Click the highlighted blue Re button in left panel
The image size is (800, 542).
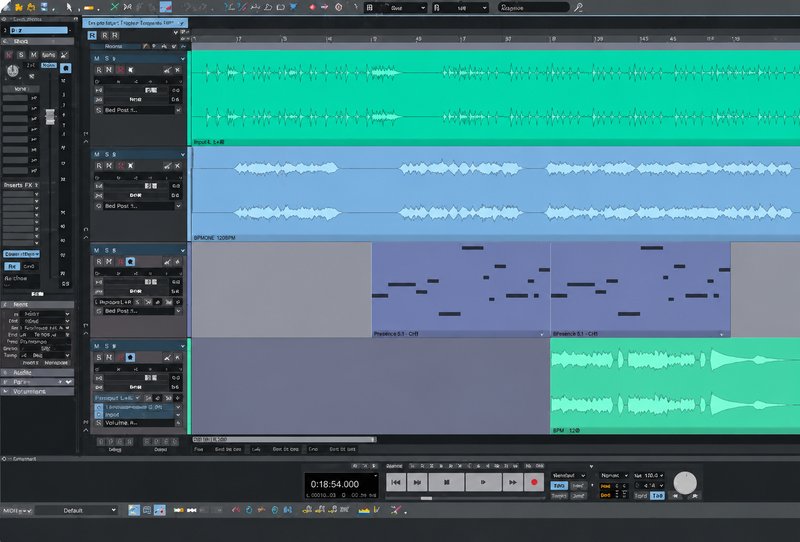[12, 266]
